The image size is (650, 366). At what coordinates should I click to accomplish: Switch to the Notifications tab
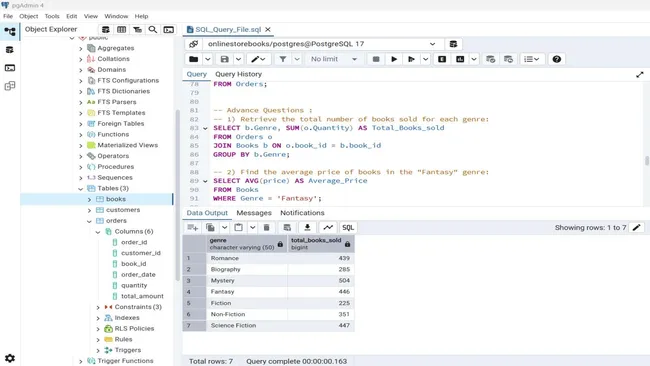pos(302,213)
